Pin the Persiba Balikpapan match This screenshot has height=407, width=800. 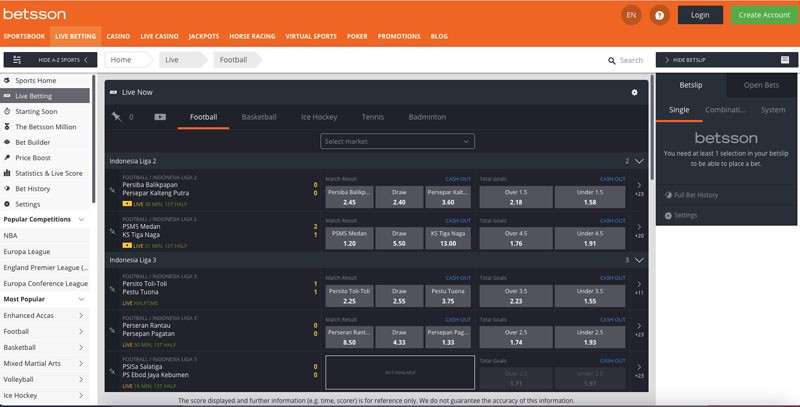coord(112,190)
